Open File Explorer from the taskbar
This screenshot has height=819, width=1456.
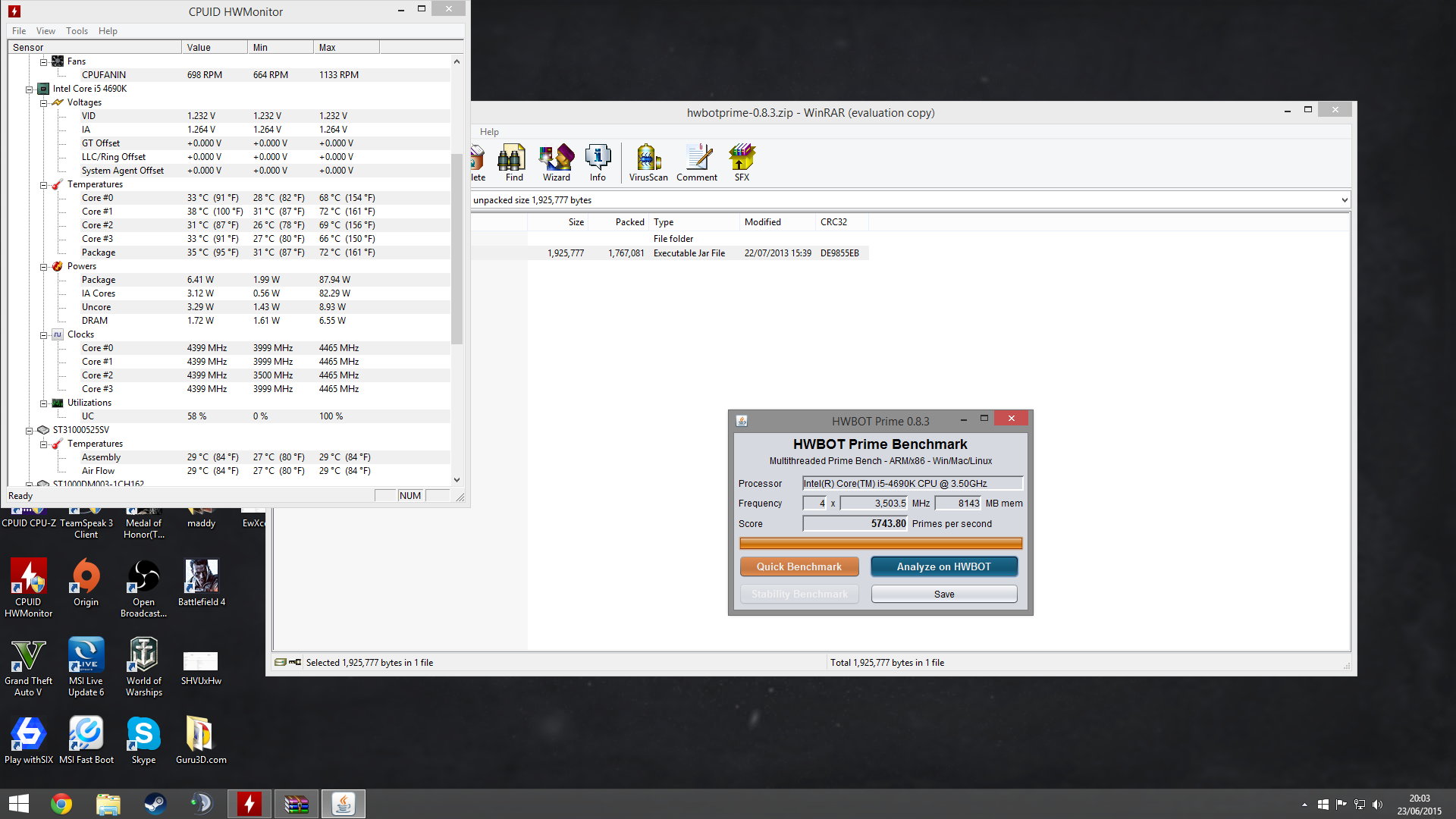(108, 804)
